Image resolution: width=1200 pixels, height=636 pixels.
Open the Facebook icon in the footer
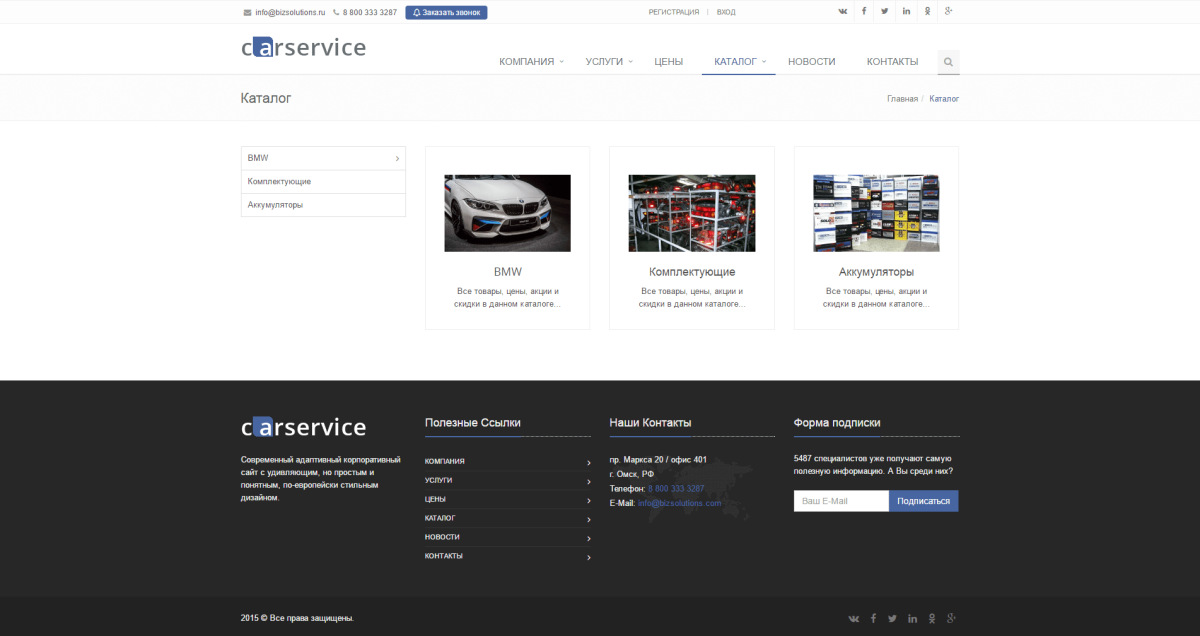pos(873,618)
